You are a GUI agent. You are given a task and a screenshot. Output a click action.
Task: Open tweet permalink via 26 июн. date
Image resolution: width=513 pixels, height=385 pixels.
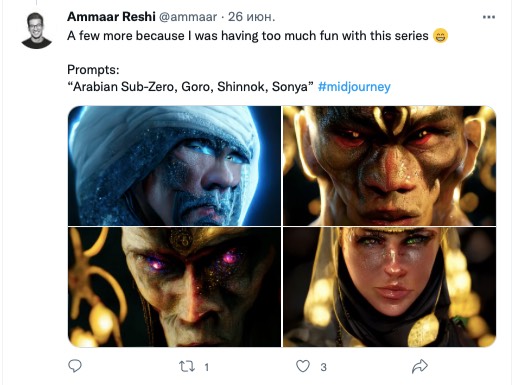[x=251, y=17]
